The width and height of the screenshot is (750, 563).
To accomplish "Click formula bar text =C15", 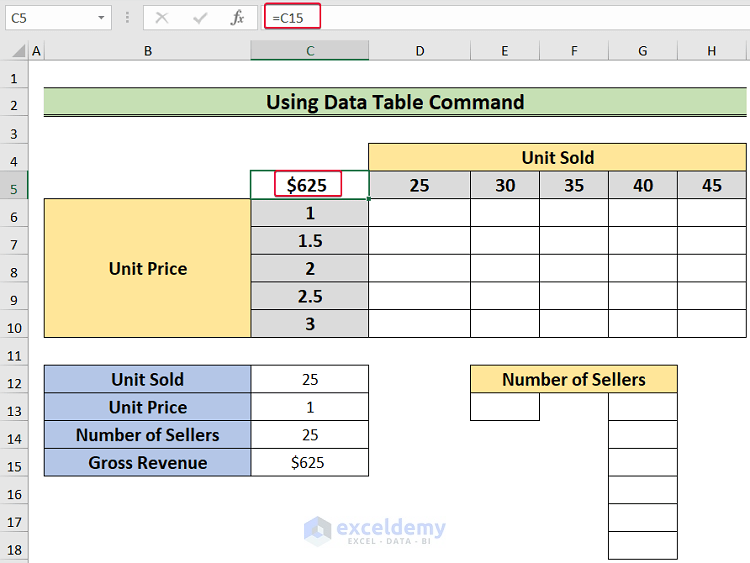I will [x=293, y=18].
